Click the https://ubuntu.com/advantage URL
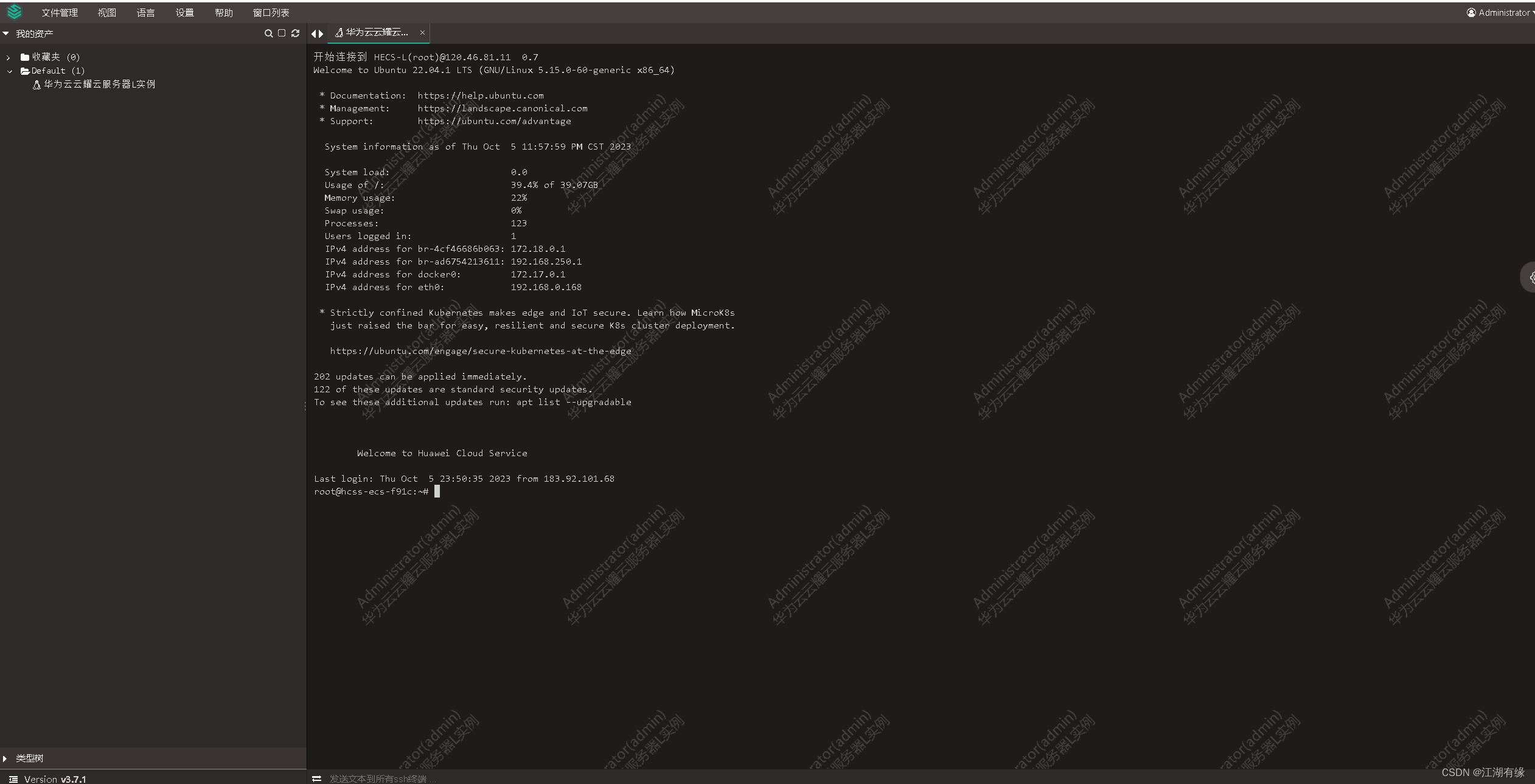Image resolution: width=1535 pixels, height=784 pixels. tap(494, 121)
